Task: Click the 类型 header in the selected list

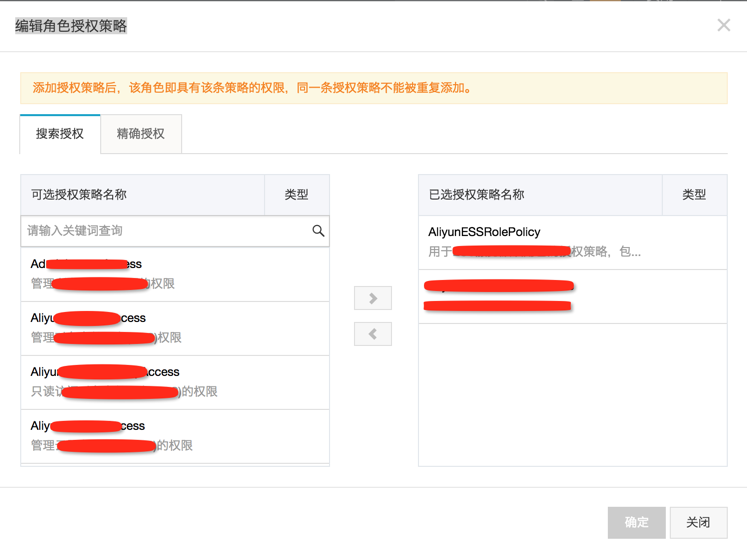Action: tap(695, 195)
